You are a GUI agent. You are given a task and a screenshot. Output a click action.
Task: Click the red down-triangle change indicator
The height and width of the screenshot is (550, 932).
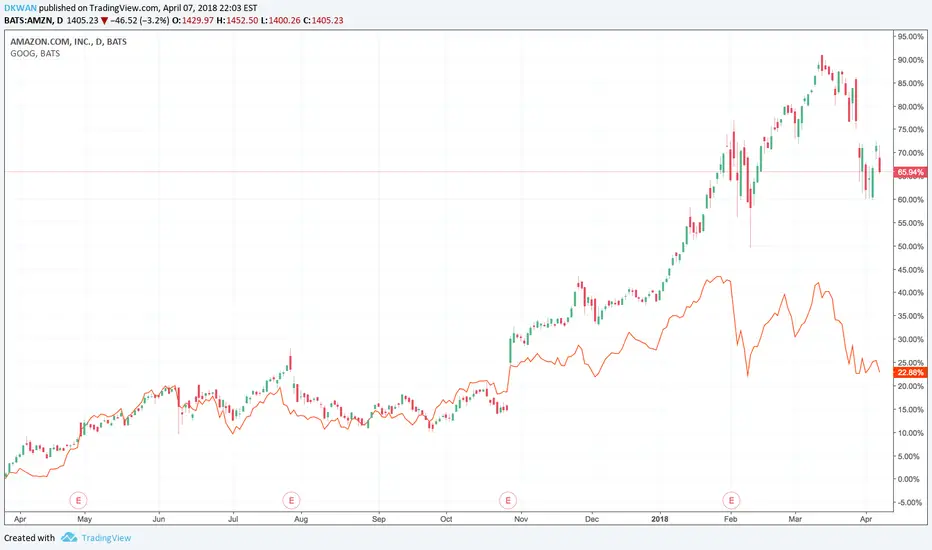[105, 21]
